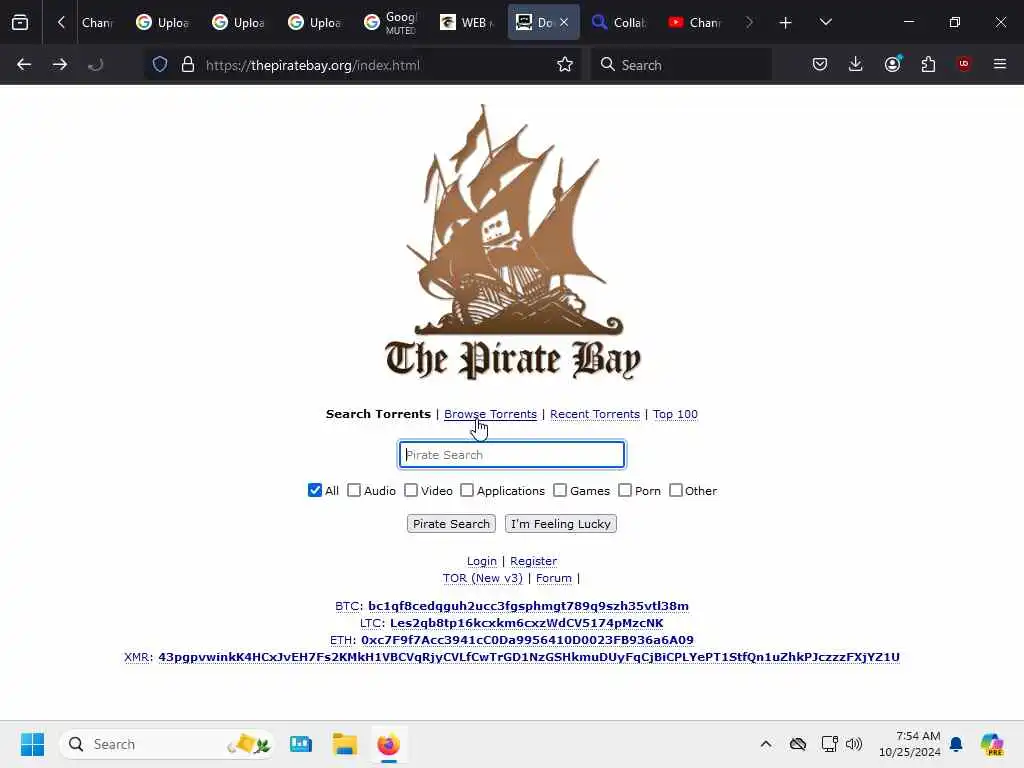Open tracking protection shield icon
The image size is (1024, 768).
pyautogui.click(x=160, y=65)
